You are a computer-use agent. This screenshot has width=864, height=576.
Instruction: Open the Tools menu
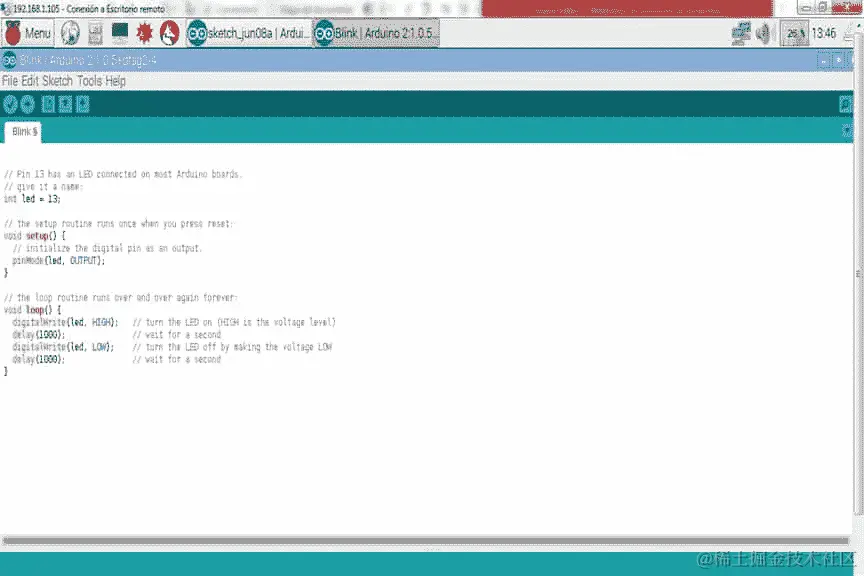click(89, 81)
